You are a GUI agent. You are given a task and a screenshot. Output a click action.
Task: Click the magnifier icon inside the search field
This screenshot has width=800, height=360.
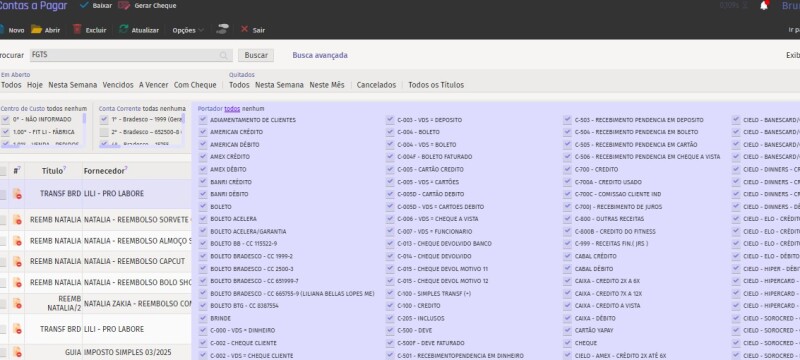pyautogui.click(x=223, y=55)
